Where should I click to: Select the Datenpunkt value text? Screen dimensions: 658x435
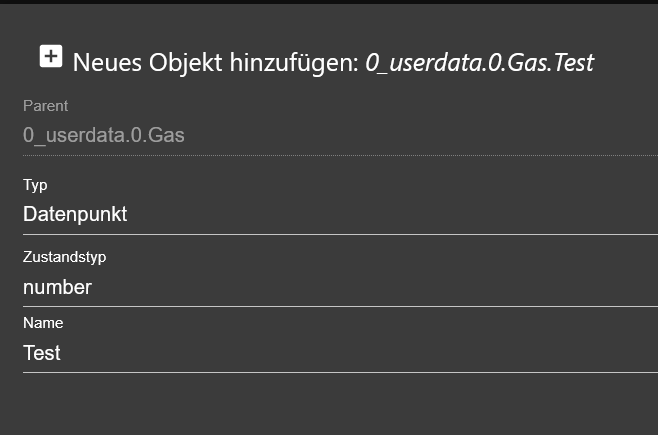[75, 214]
